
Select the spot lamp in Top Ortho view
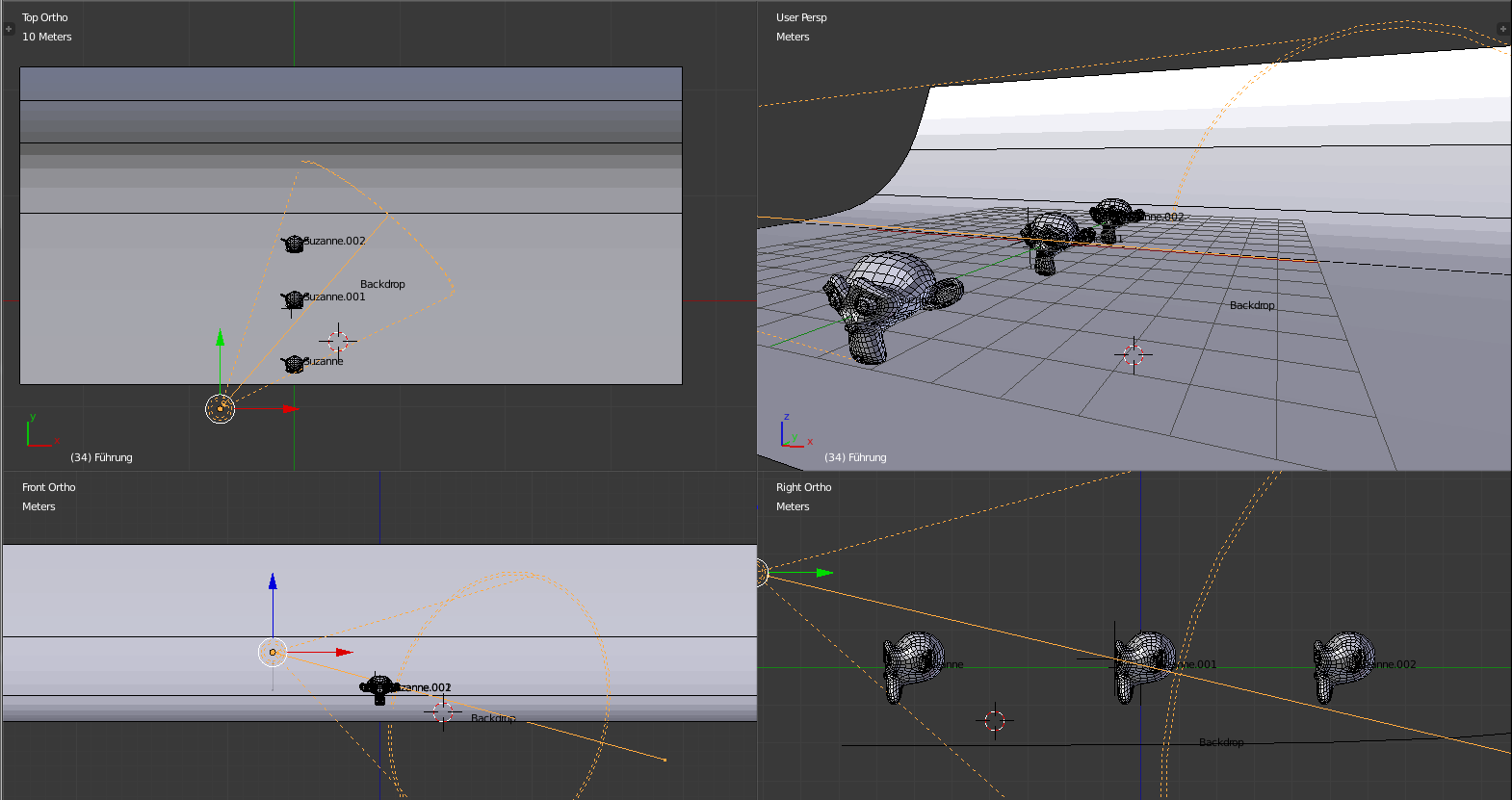[x=221, y=409]
